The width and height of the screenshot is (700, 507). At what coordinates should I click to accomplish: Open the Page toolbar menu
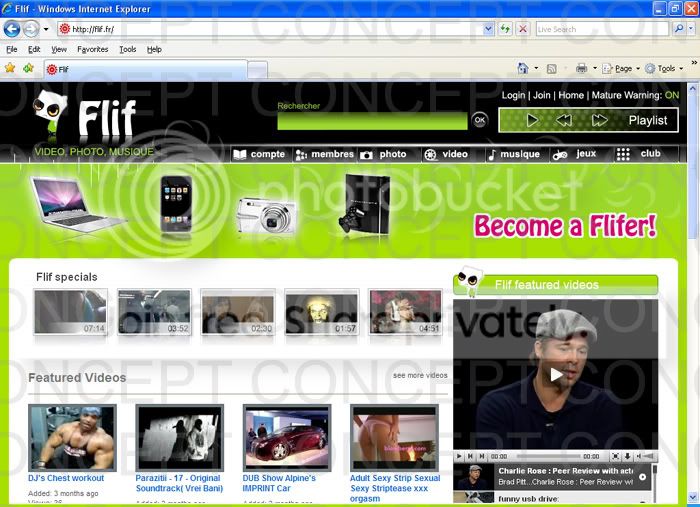click(x=621, y=69)
